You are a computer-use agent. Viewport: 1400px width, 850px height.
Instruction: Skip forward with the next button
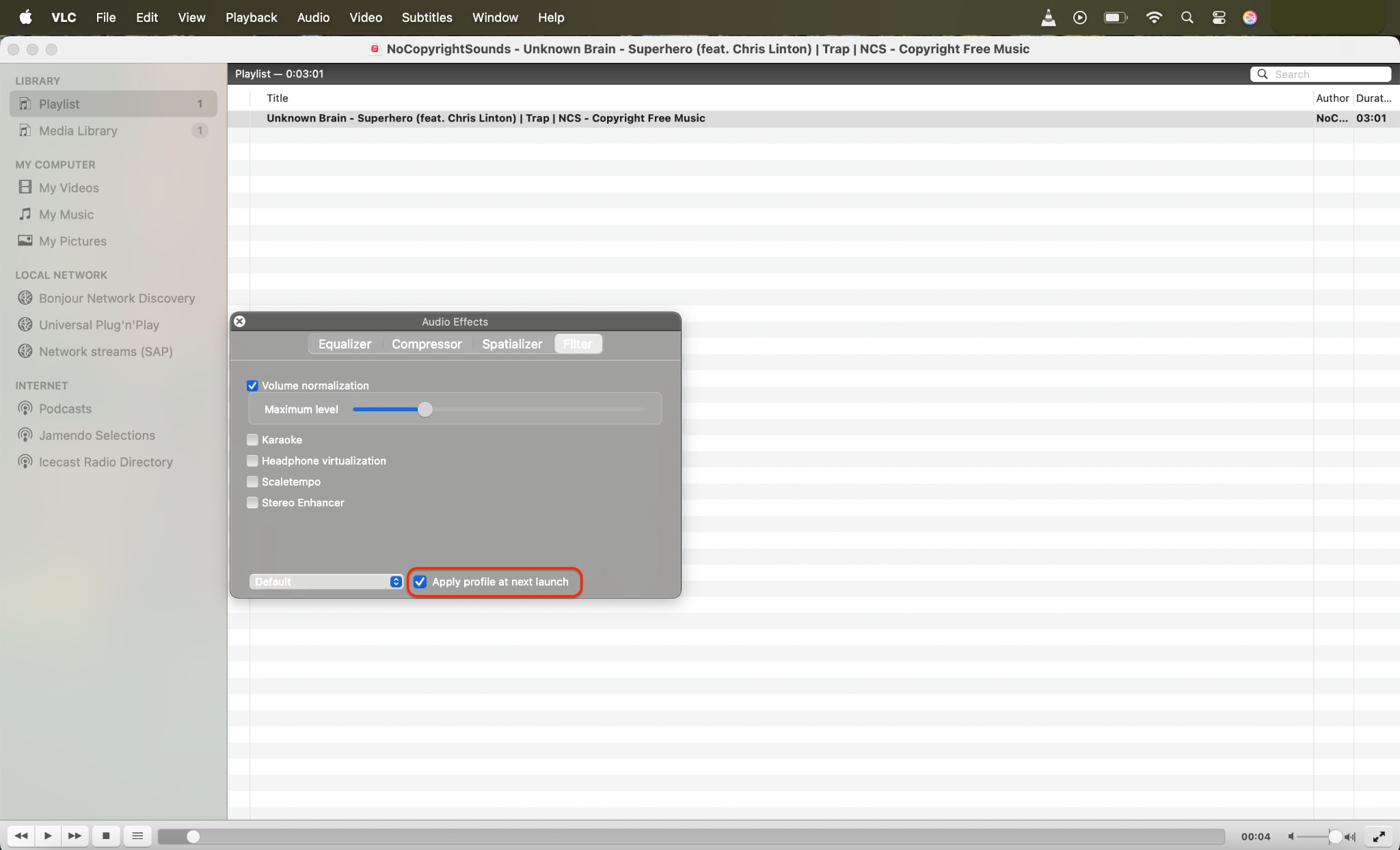[75, 836]
